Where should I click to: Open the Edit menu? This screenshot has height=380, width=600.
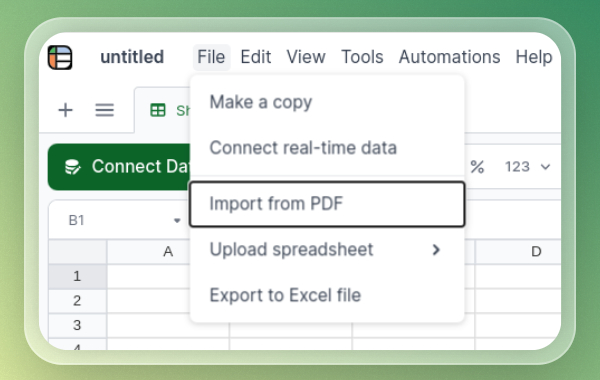click(x=256, y=57)
